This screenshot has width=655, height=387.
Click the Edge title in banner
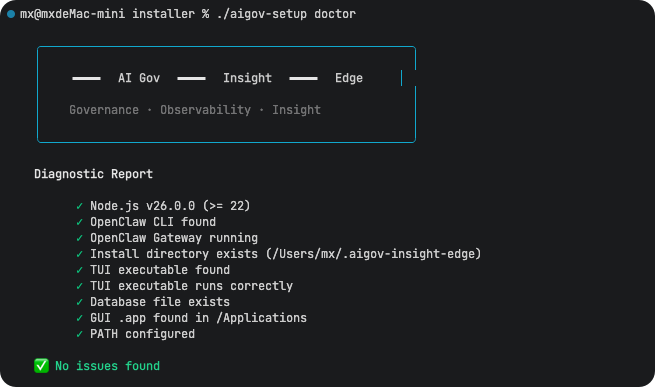[x=349, y=78]
